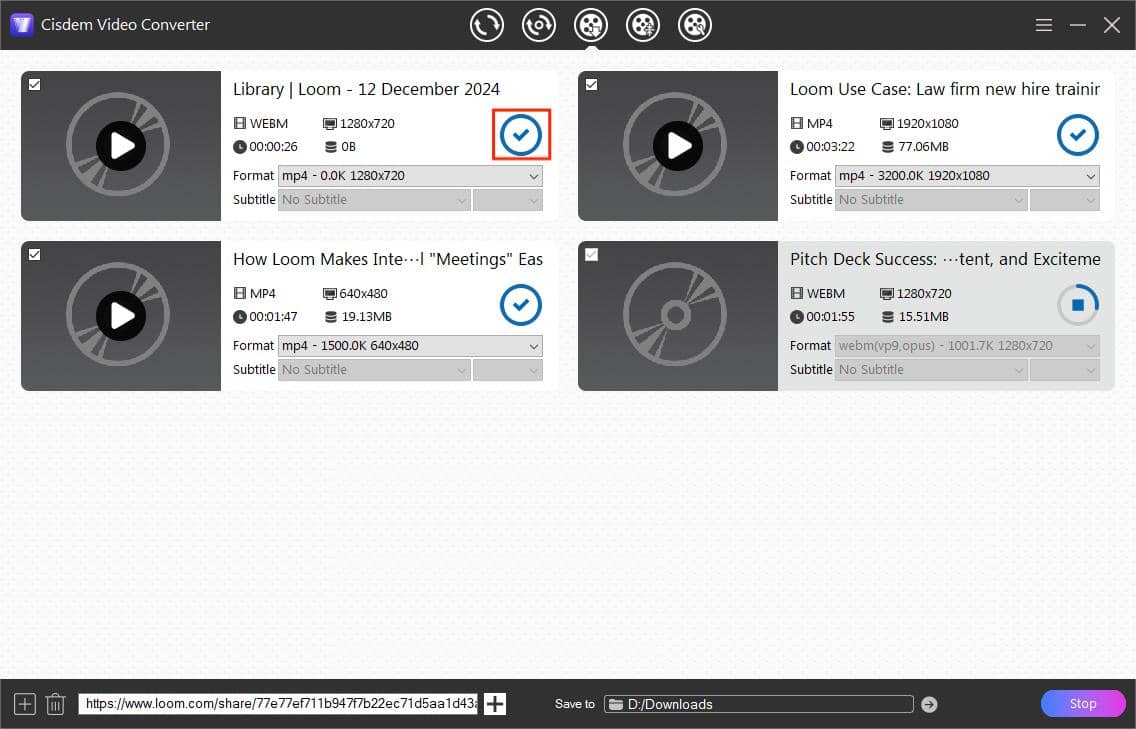Click the D:/Downloads save path field

pos(759,704)
